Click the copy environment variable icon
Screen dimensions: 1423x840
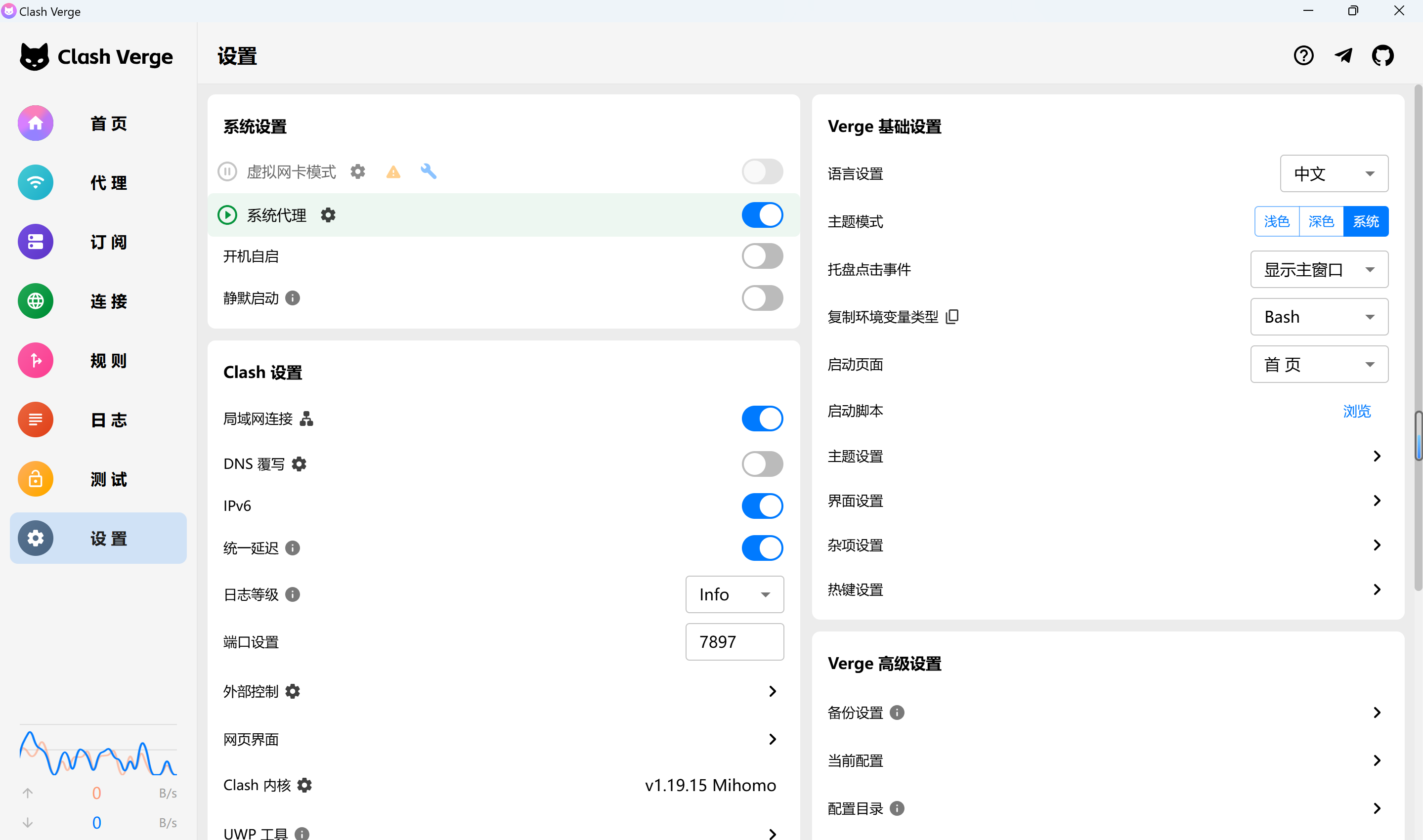952,316
